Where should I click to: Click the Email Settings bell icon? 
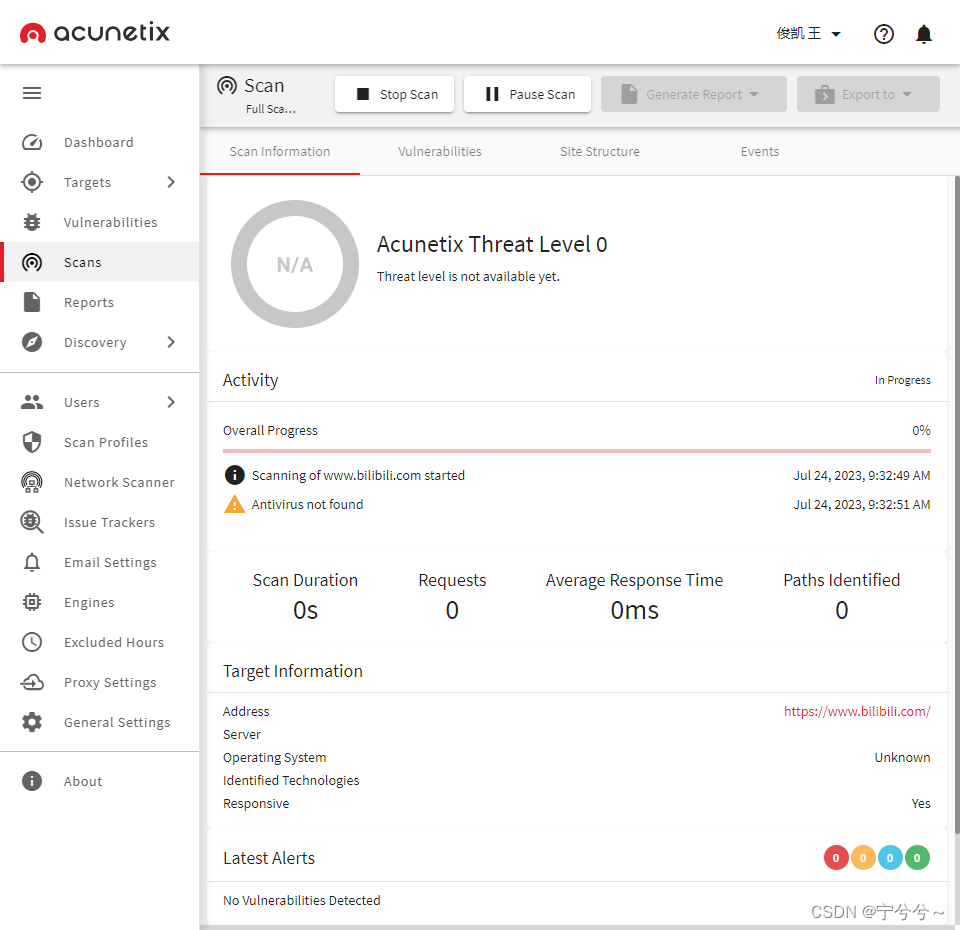[x=32, y=561]
